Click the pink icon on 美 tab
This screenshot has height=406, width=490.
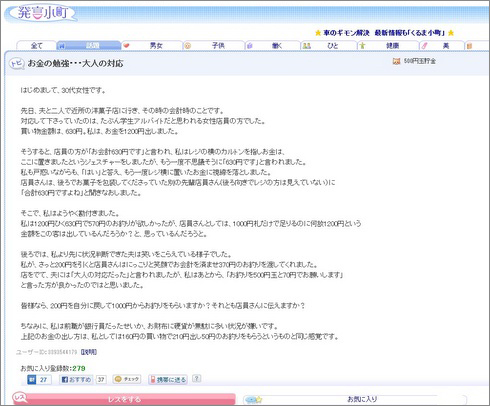(x=424, y=46)
